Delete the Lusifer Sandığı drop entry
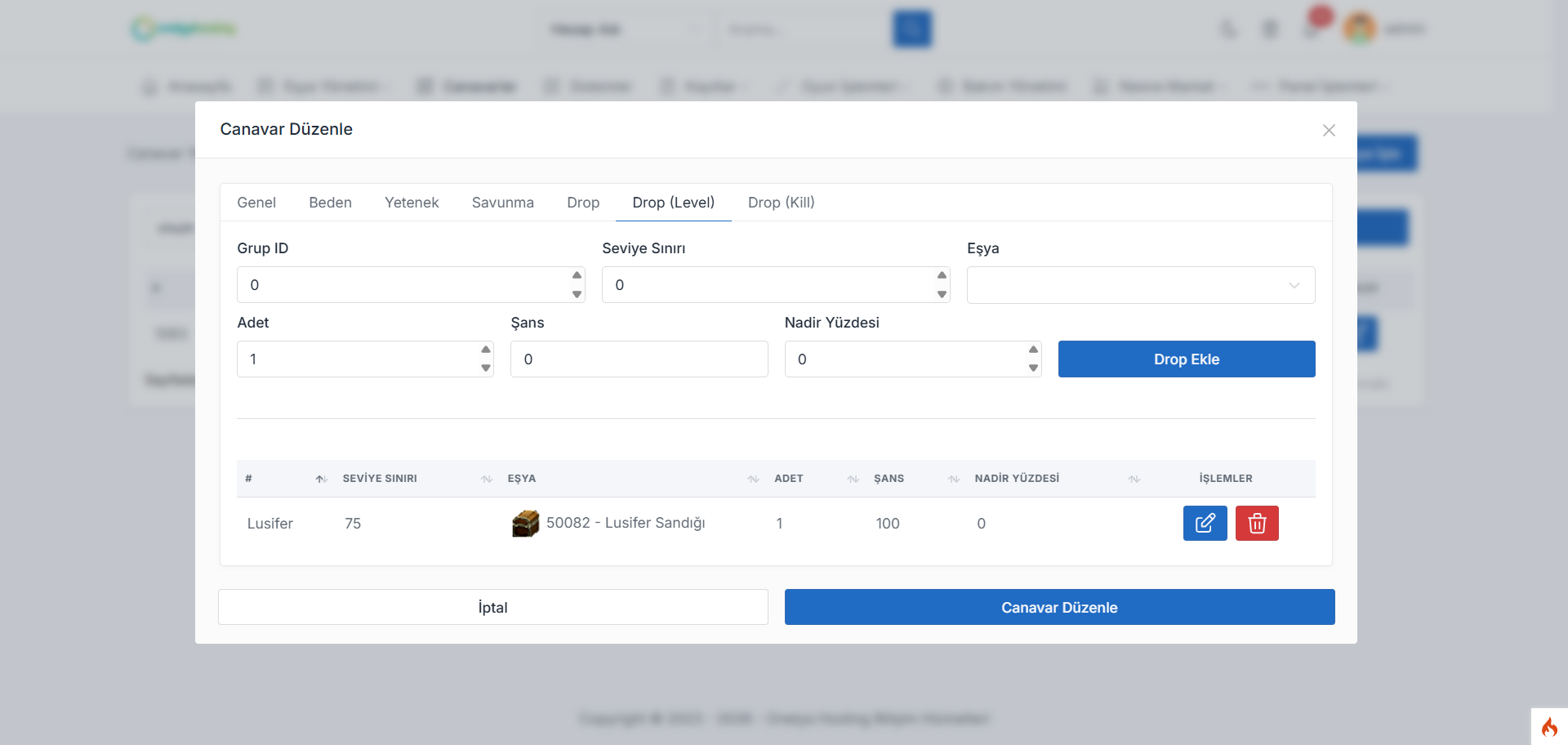The height and width of the screenshot is (745, 1568). tap(1257, 523)
